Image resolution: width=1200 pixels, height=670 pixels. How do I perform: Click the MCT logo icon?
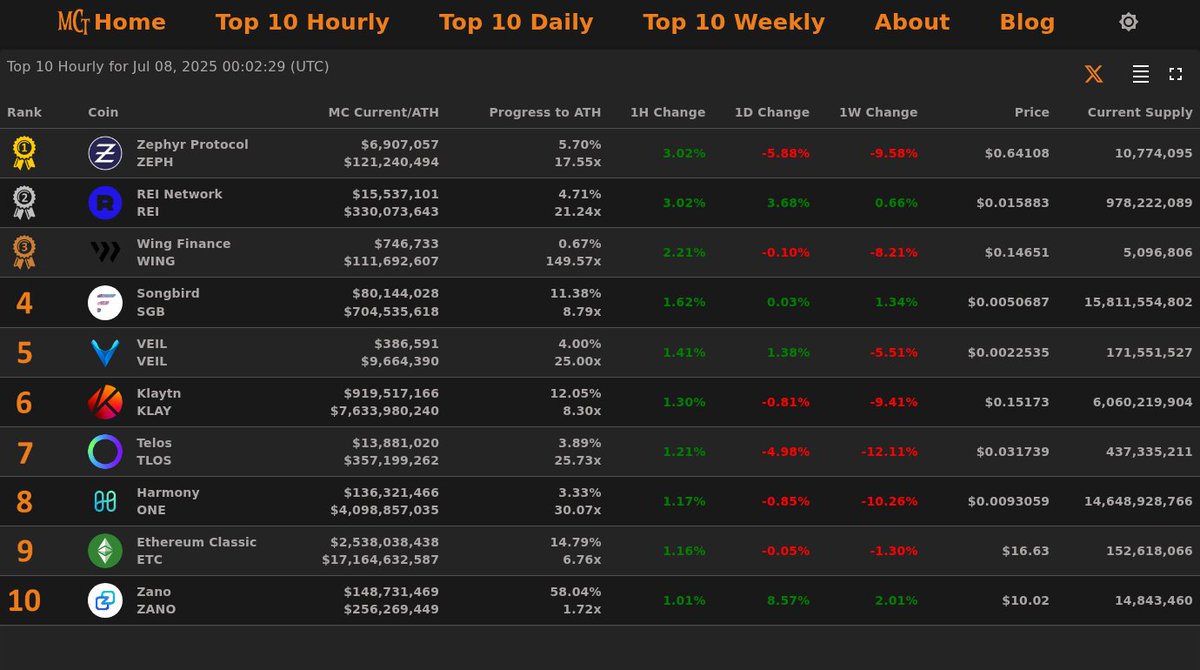[73, 22]
